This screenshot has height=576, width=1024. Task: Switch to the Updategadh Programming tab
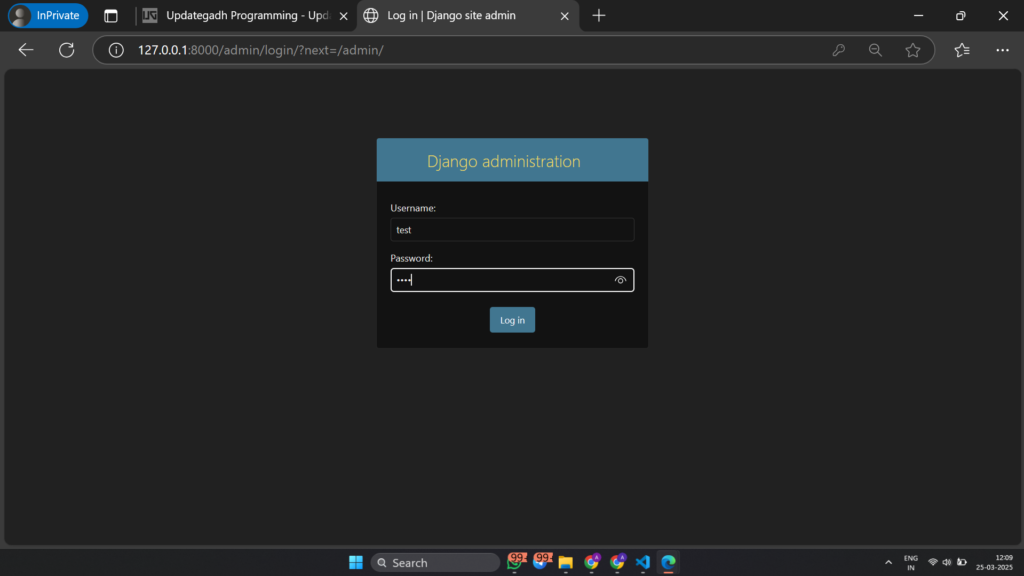point(246,16)
